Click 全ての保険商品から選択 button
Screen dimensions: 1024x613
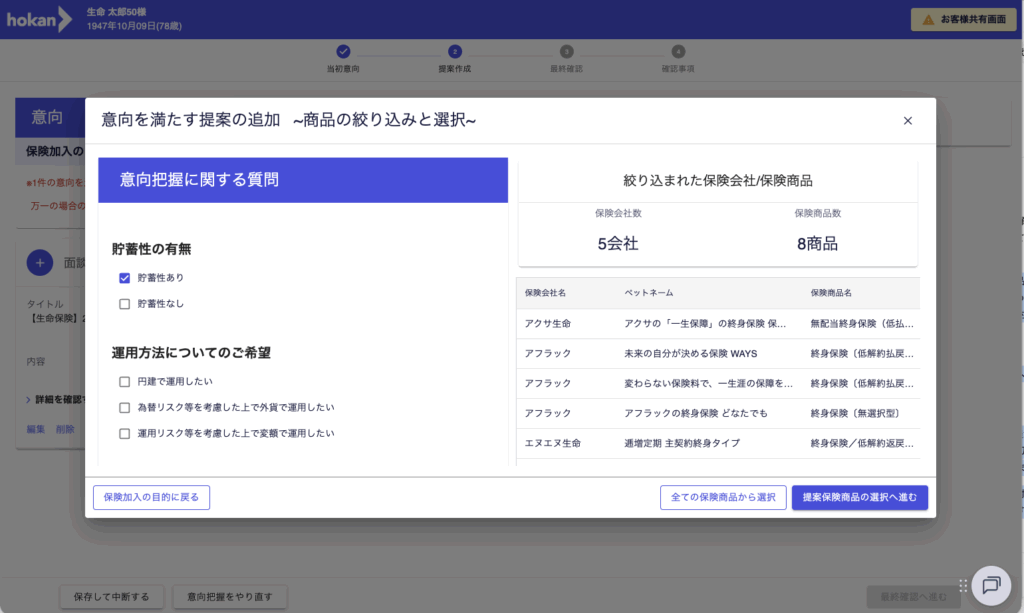coord(723,497)
